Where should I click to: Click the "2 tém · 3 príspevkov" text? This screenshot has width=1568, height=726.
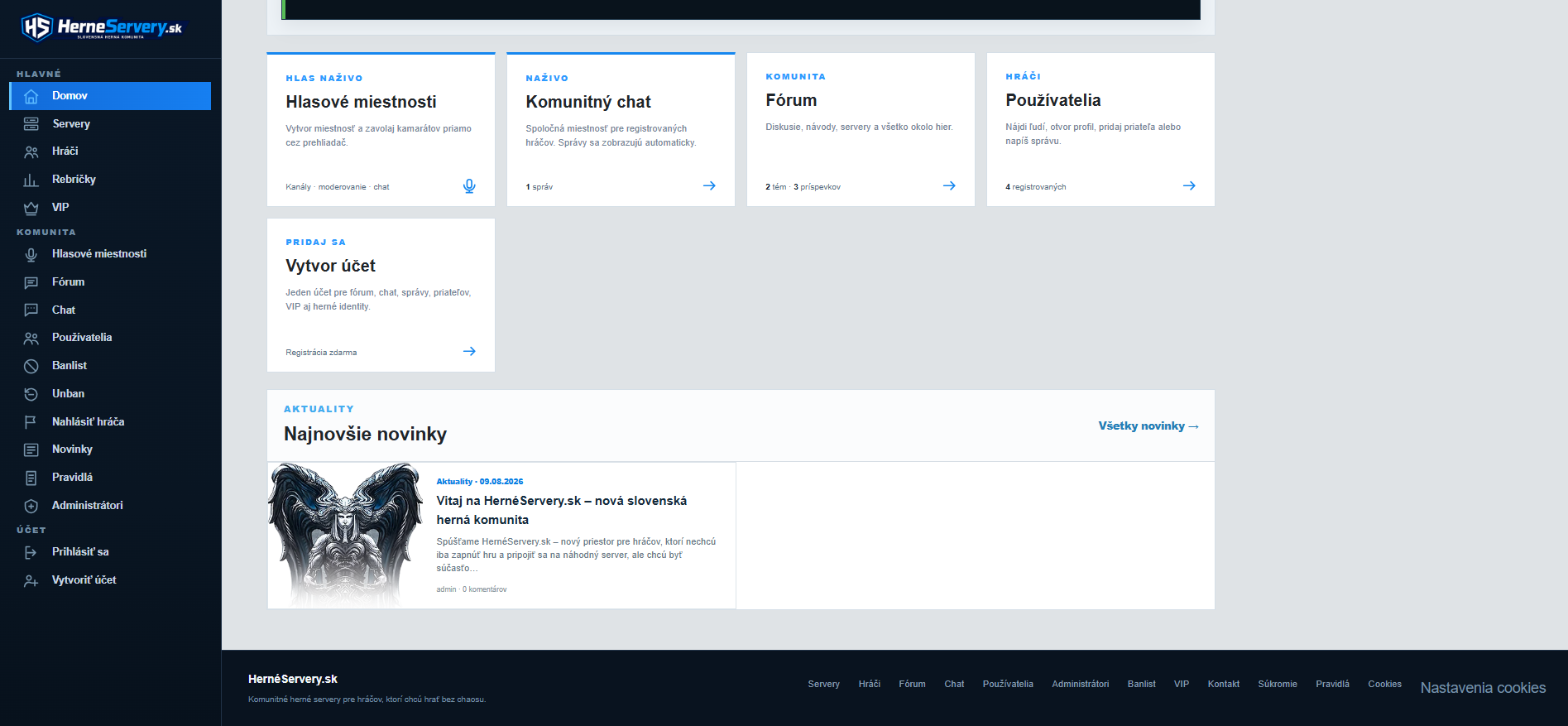coord(803,187)
